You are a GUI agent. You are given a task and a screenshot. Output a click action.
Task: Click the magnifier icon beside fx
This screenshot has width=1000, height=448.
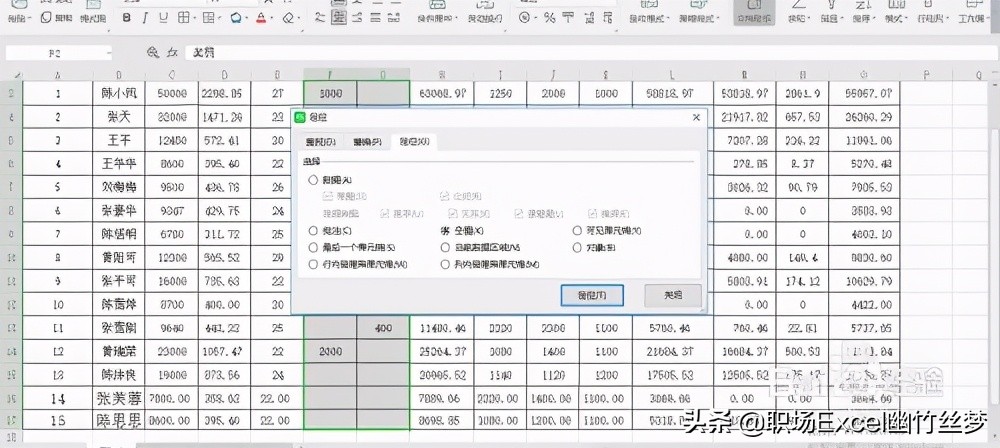(152, 53)
